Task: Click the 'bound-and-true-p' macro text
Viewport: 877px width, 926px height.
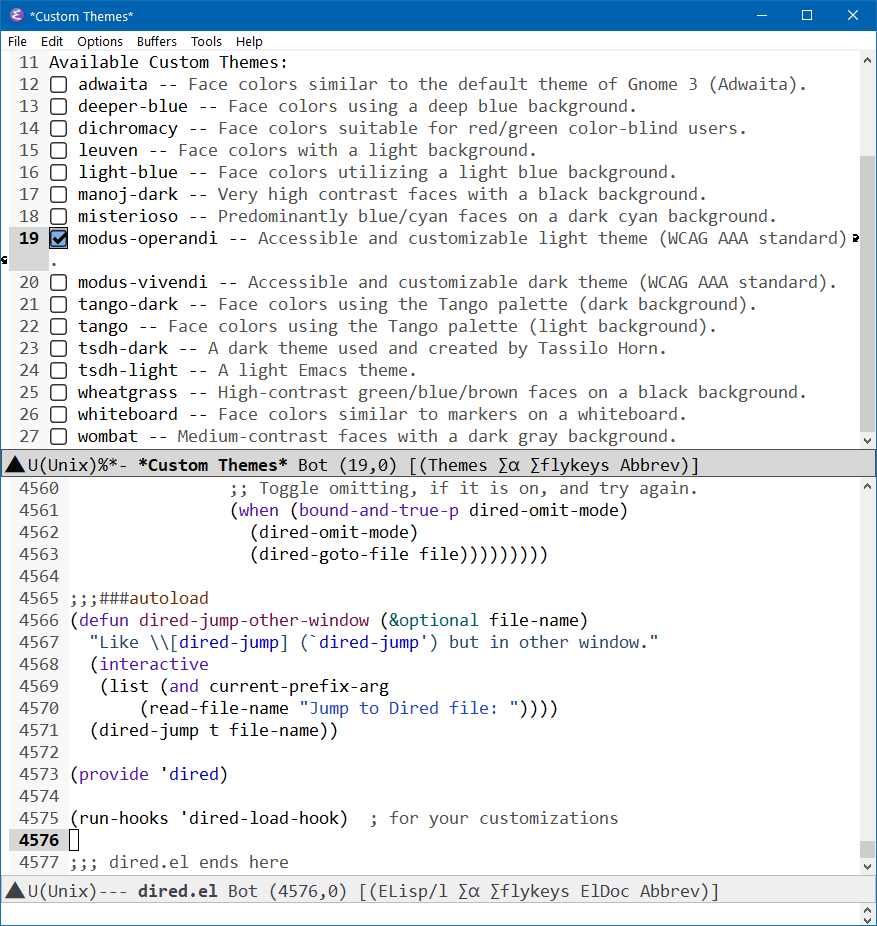Action: pyautogui.click(x=379, y=510)
